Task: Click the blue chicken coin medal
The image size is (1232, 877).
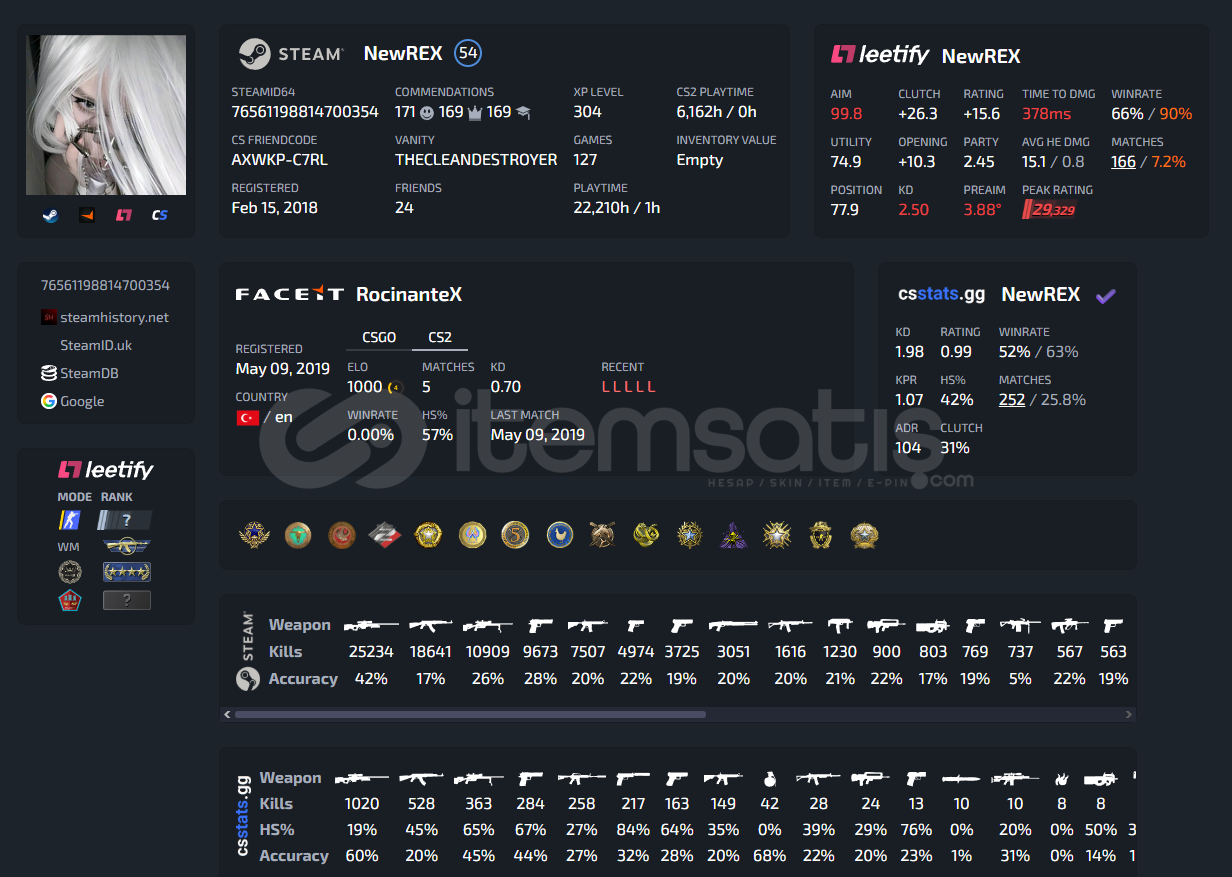Action: [x=560, y=535]
